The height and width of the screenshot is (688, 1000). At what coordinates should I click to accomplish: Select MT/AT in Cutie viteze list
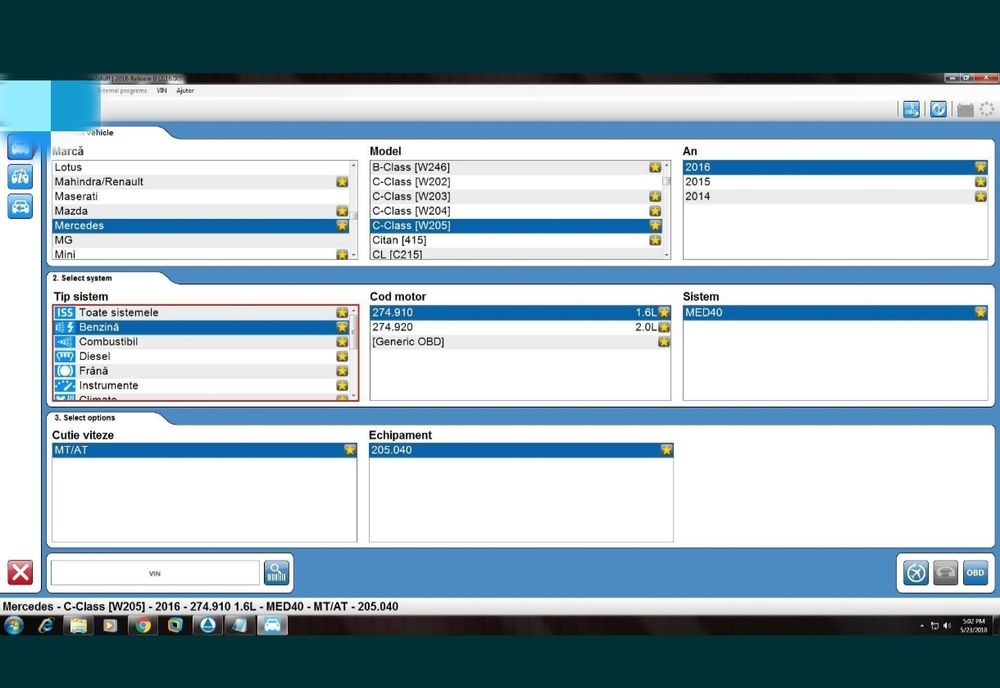pos(204,450)
